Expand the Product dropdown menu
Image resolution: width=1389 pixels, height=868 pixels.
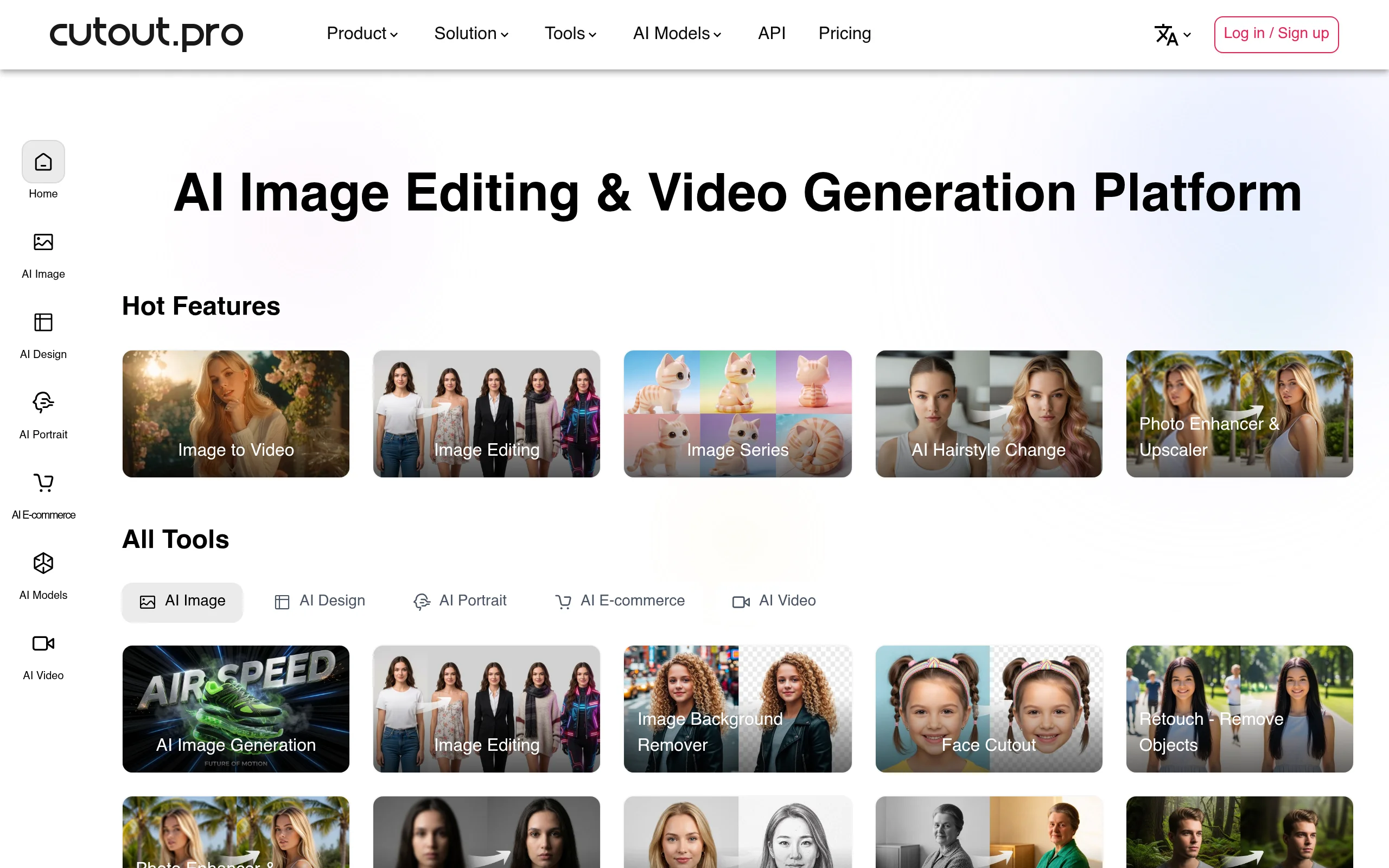[361, 33]
